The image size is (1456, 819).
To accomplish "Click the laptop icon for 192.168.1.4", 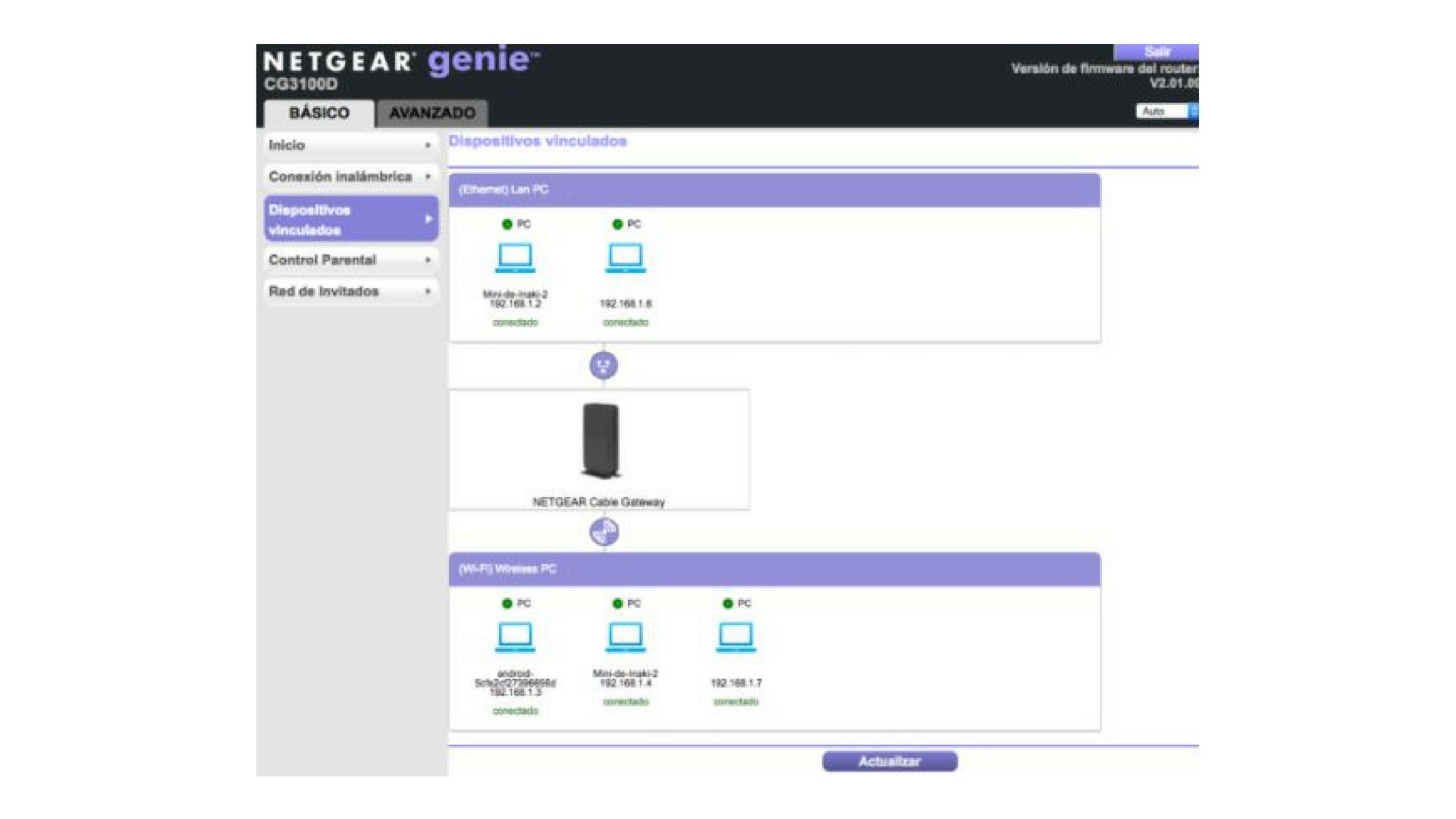I will pos(626,637).
